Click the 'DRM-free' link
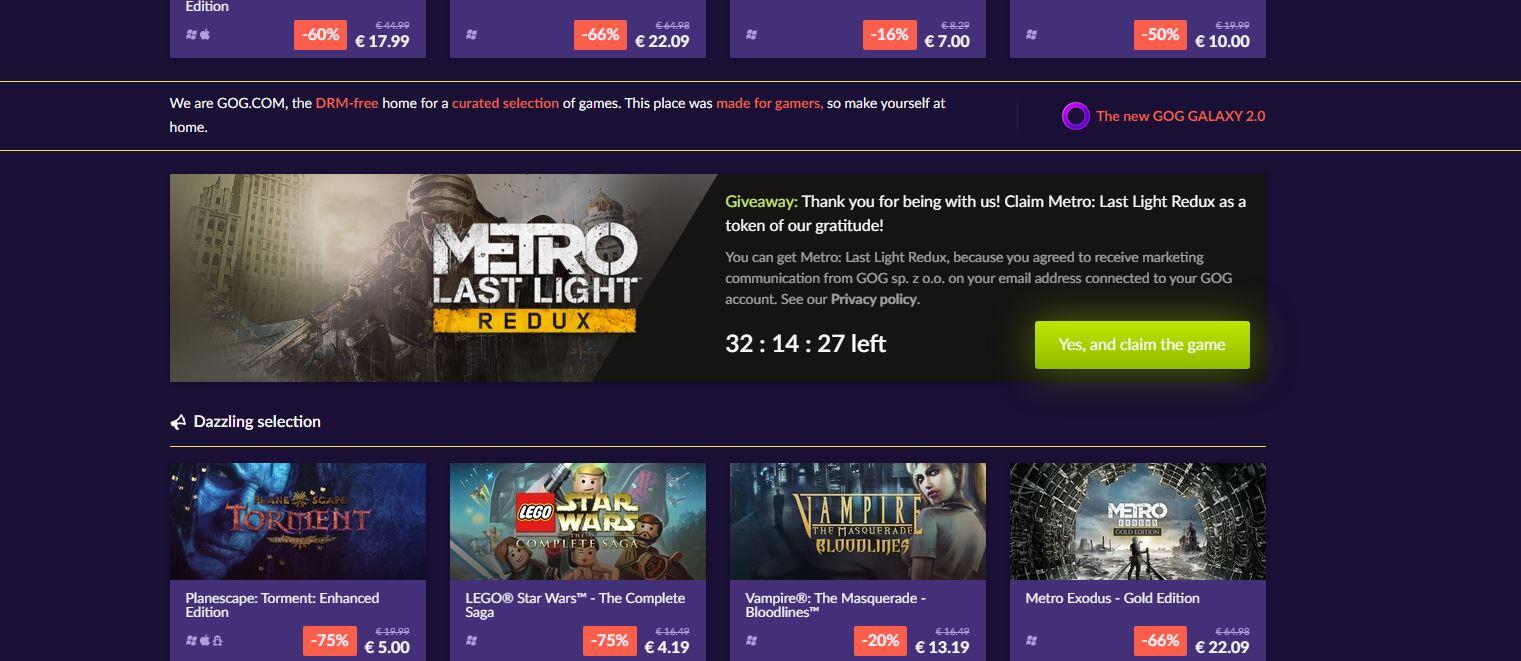Screen dimensions: 1521x661 click(x=347, y=103)
